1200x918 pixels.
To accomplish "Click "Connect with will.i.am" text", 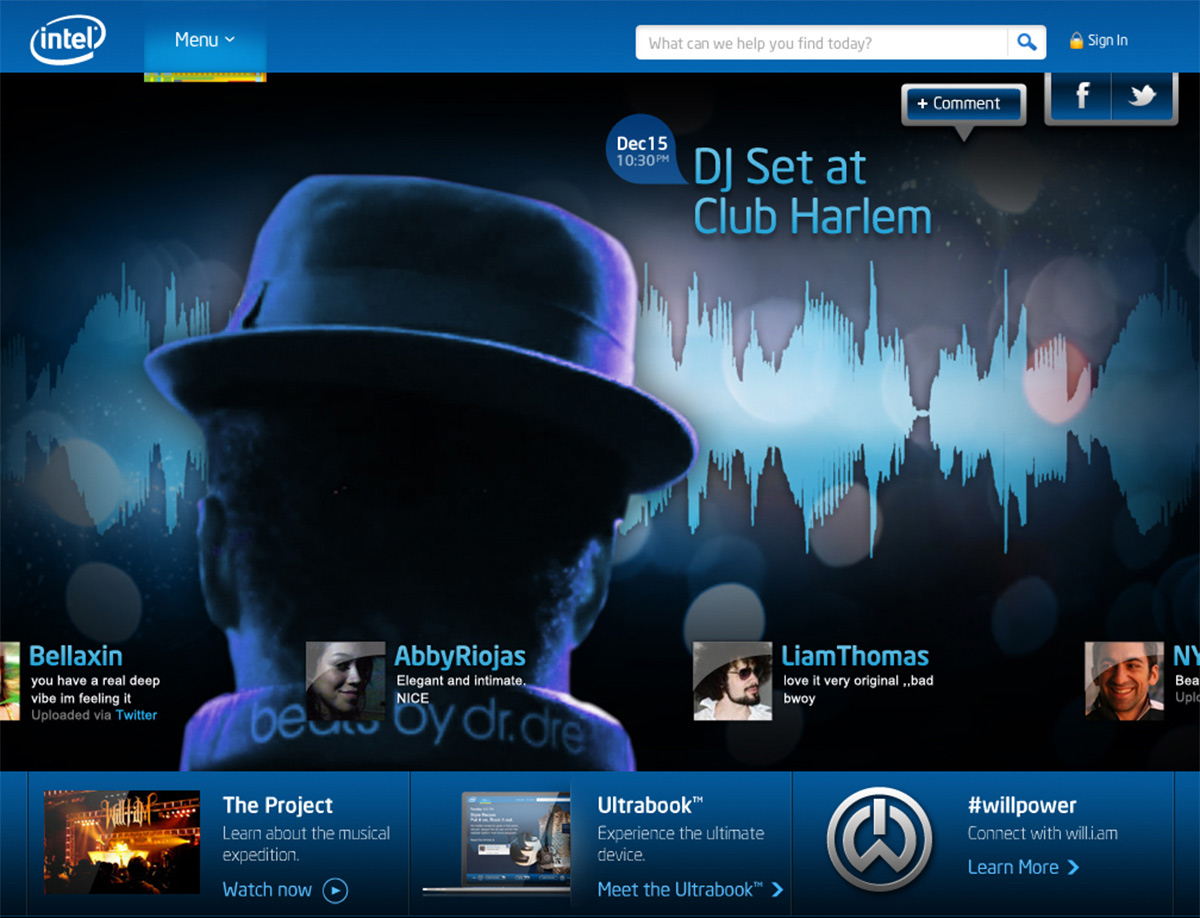I will [1043, 833].
